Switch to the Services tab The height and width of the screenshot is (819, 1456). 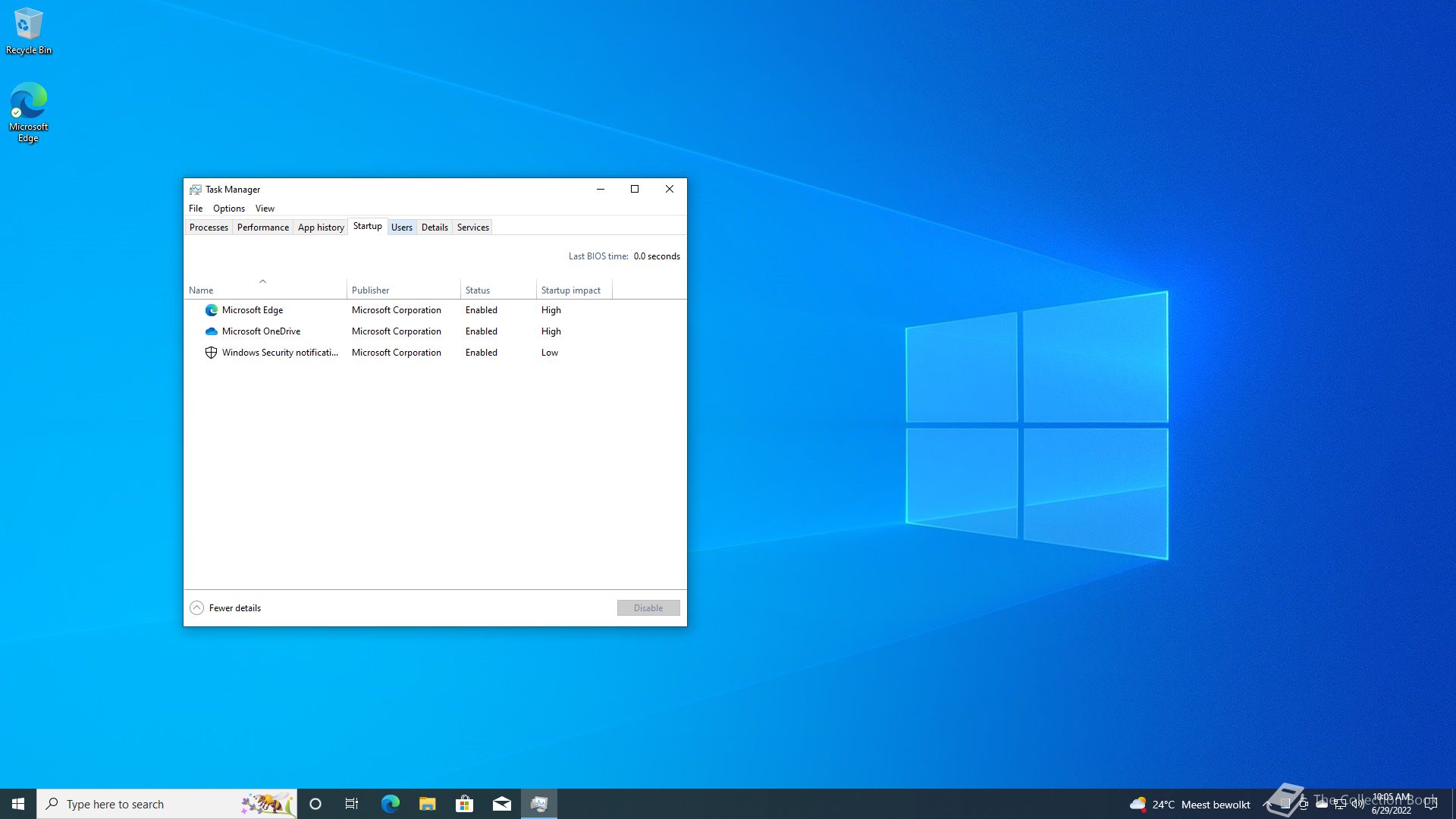click(x=473, y=227)
